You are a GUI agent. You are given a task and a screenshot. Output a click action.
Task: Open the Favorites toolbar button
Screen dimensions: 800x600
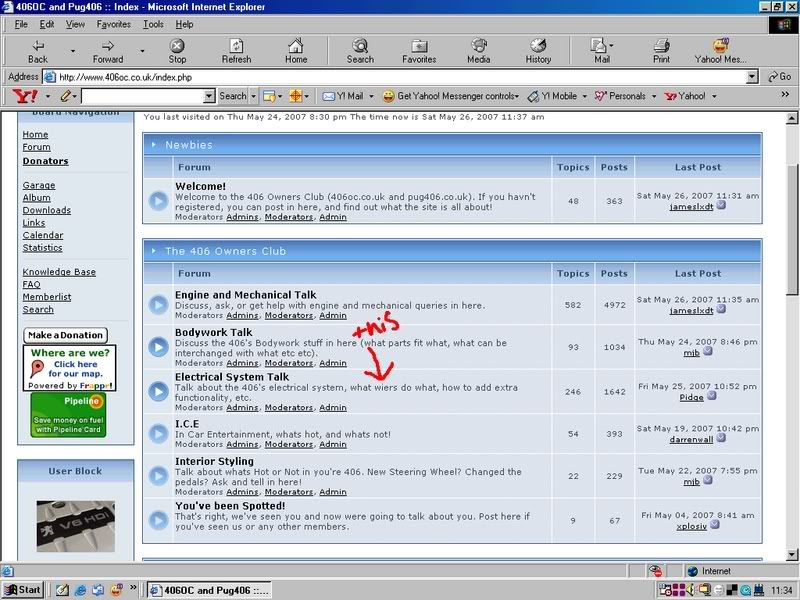click(419, 51)
